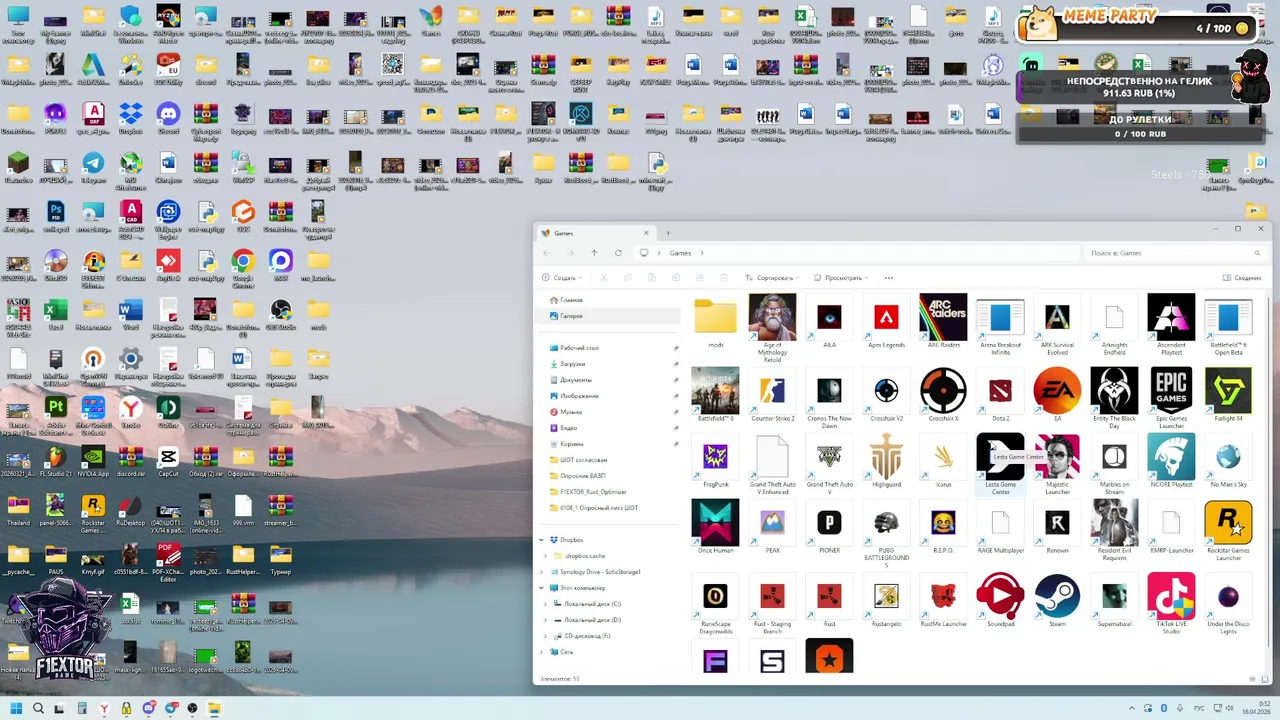
Task: Expand the Сеть tree node
Action: pyautogui.click(x=542, y=652)
